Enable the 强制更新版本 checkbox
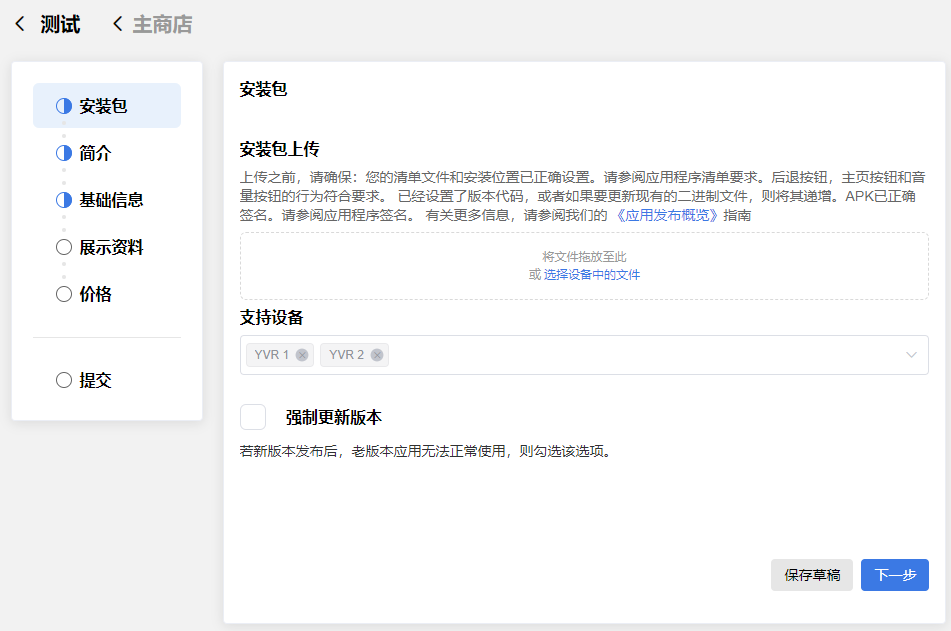The height and width of the screenshot is (631, 951). point(253,417)
